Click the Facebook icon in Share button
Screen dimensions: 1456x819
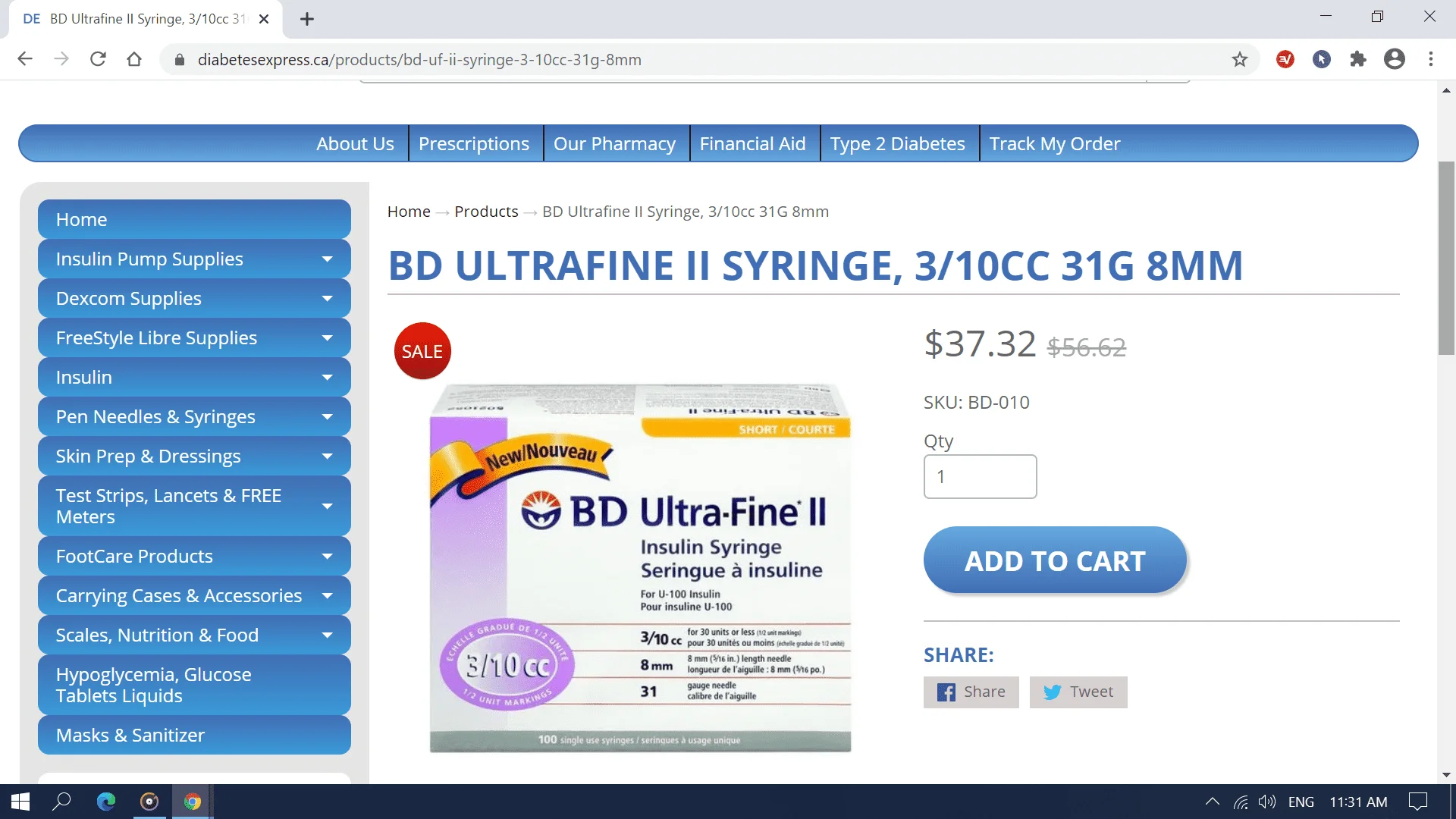coord(946,692)
